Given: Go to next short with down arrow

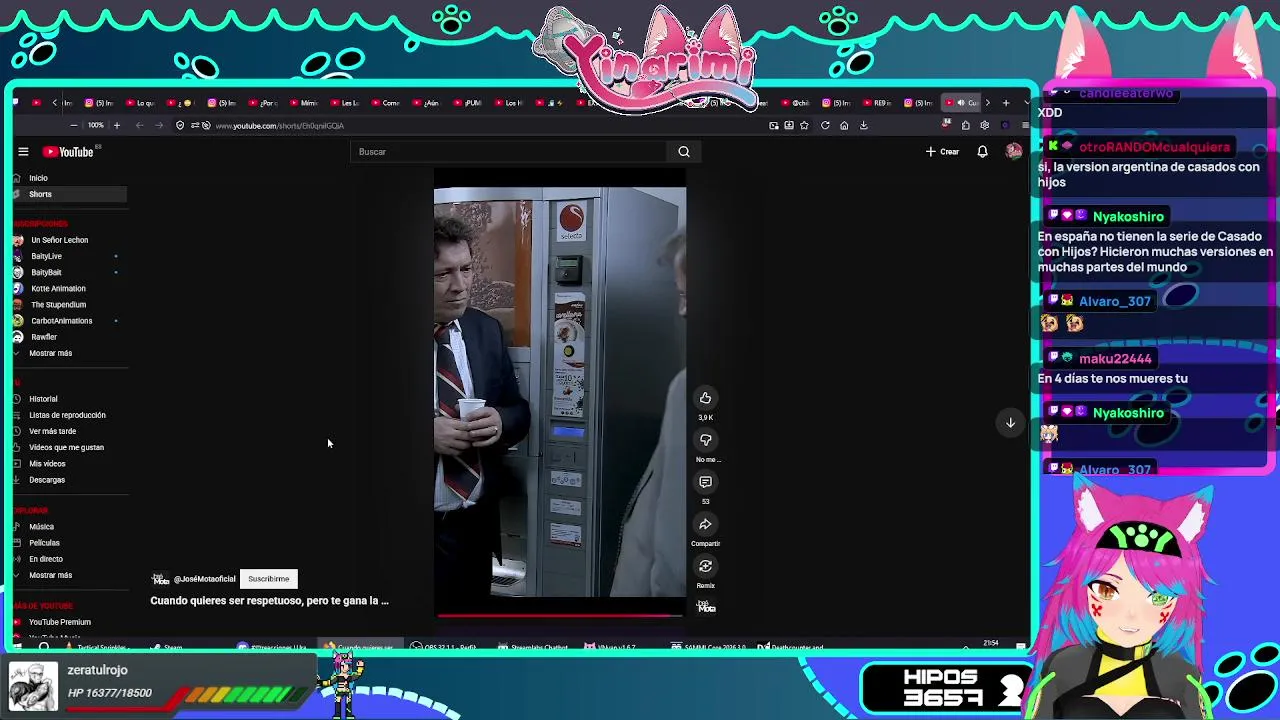Looking at the screenshot, I should click(1010, 423).
